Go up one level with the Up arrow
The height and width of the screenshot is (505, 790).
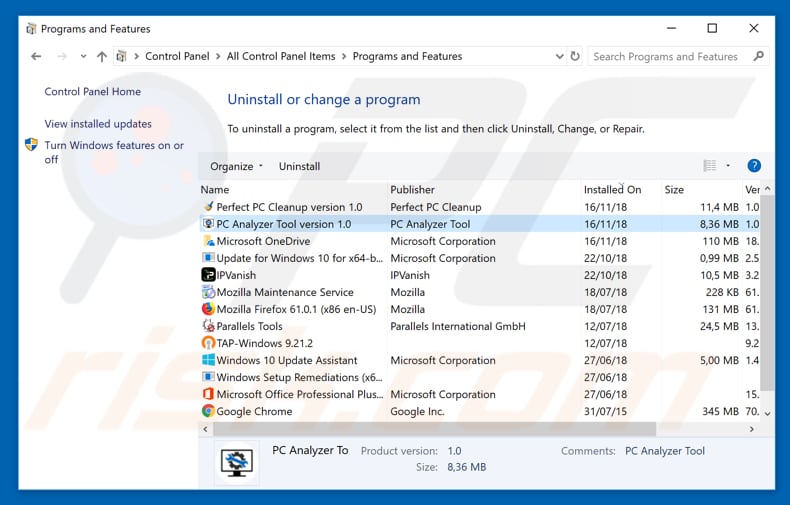point(102,56)
